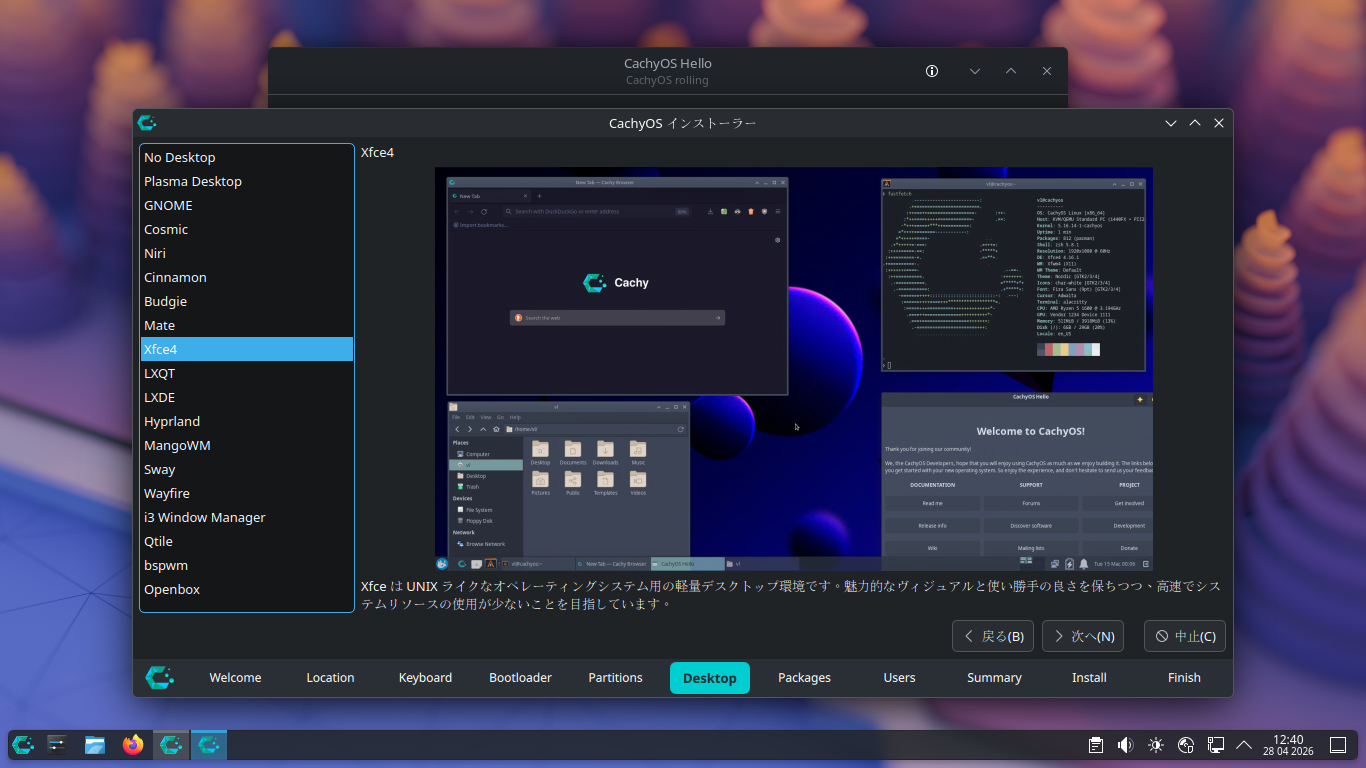Open the CachyOS application launcher in taskbar
Screen dimensions: 1366x768
(x=23, y=745)
